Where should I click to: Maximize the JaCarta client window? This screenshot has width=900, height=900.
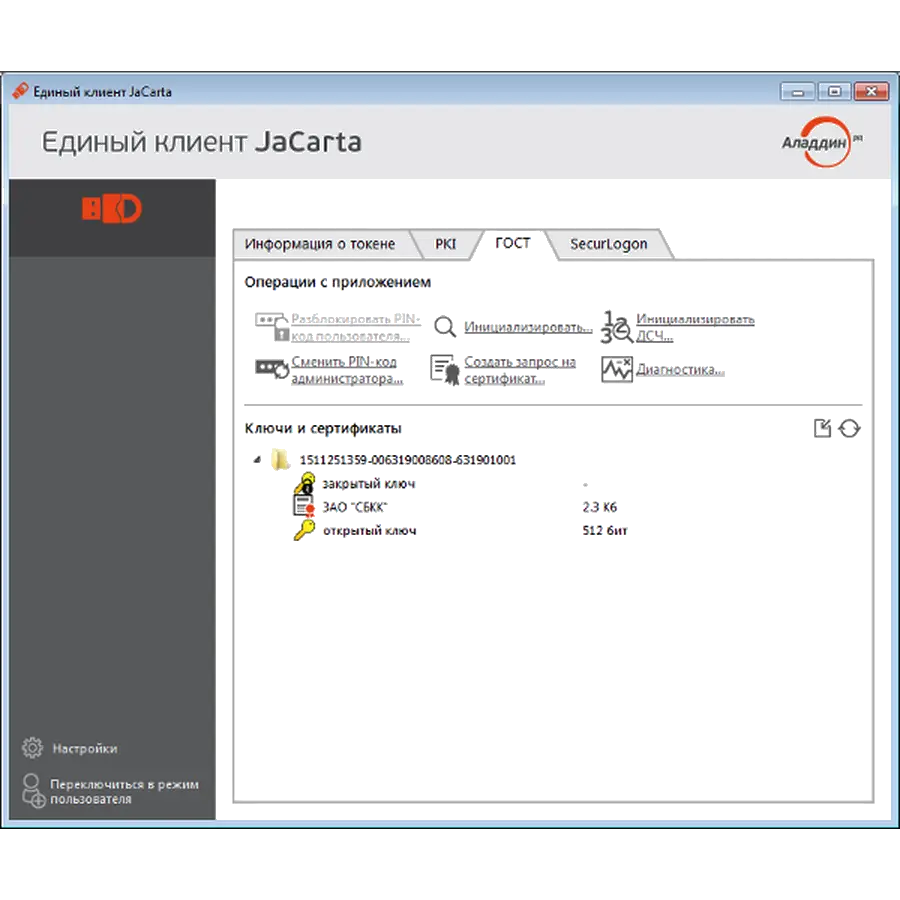click(x=834, y=91)
